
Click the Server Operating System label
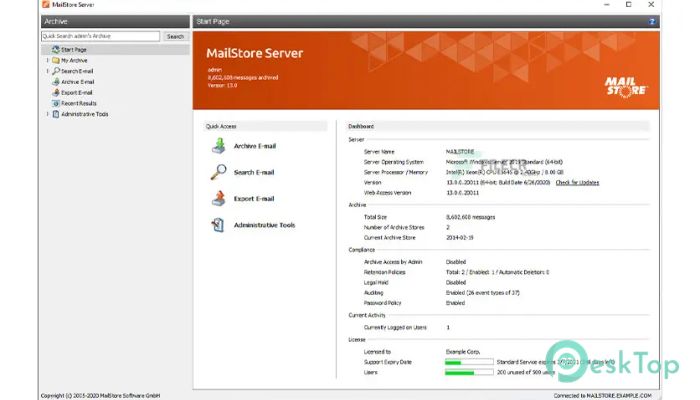coord(393,162)
